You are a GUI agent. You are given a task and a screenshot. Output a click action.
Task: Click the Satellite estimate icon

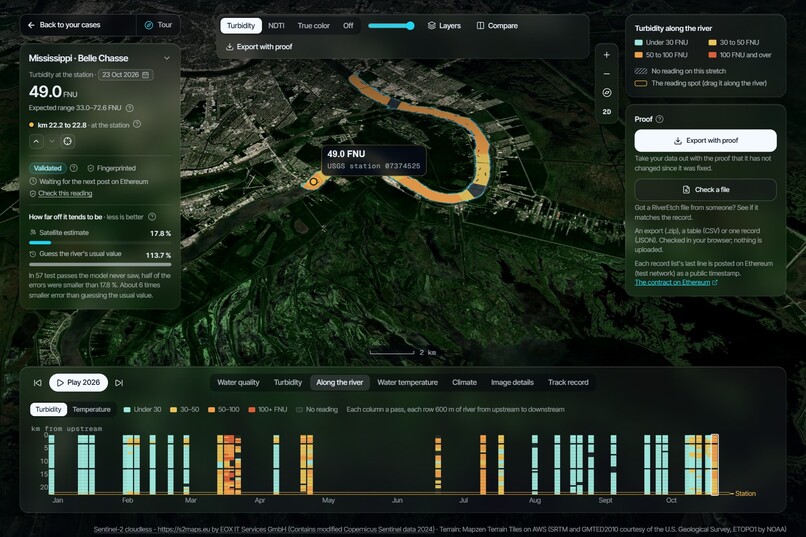[33, 233]
